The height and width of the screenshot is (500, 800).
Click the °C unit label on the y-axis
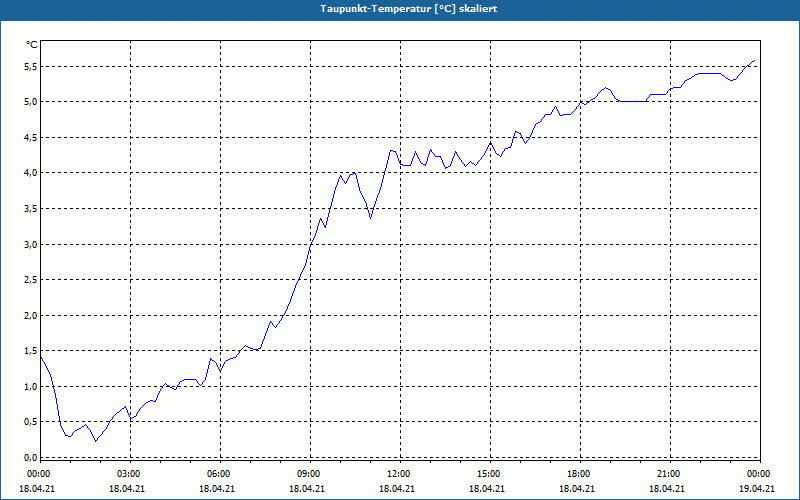[x=32, y=45]
